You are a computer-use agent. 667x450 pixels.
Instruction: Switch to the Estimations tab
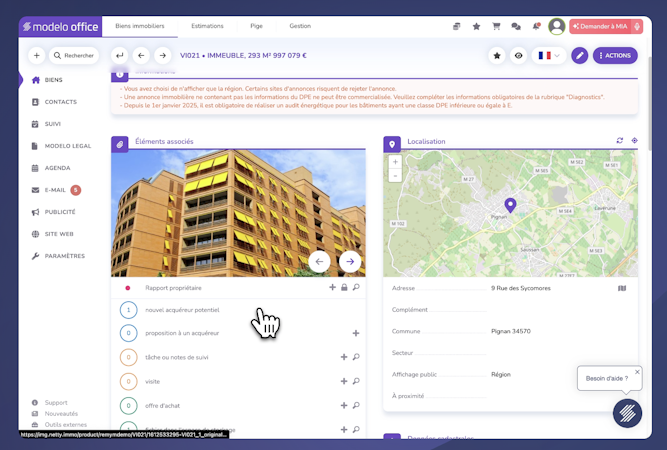(207, 26)
